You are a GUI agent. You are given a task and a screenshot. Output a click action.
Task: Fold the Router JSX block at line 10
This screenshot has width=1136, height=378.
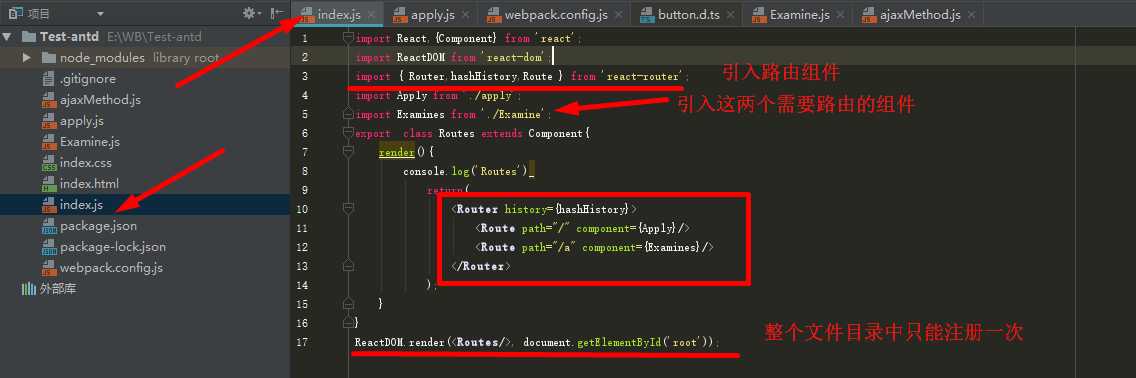tap(348, 209)
